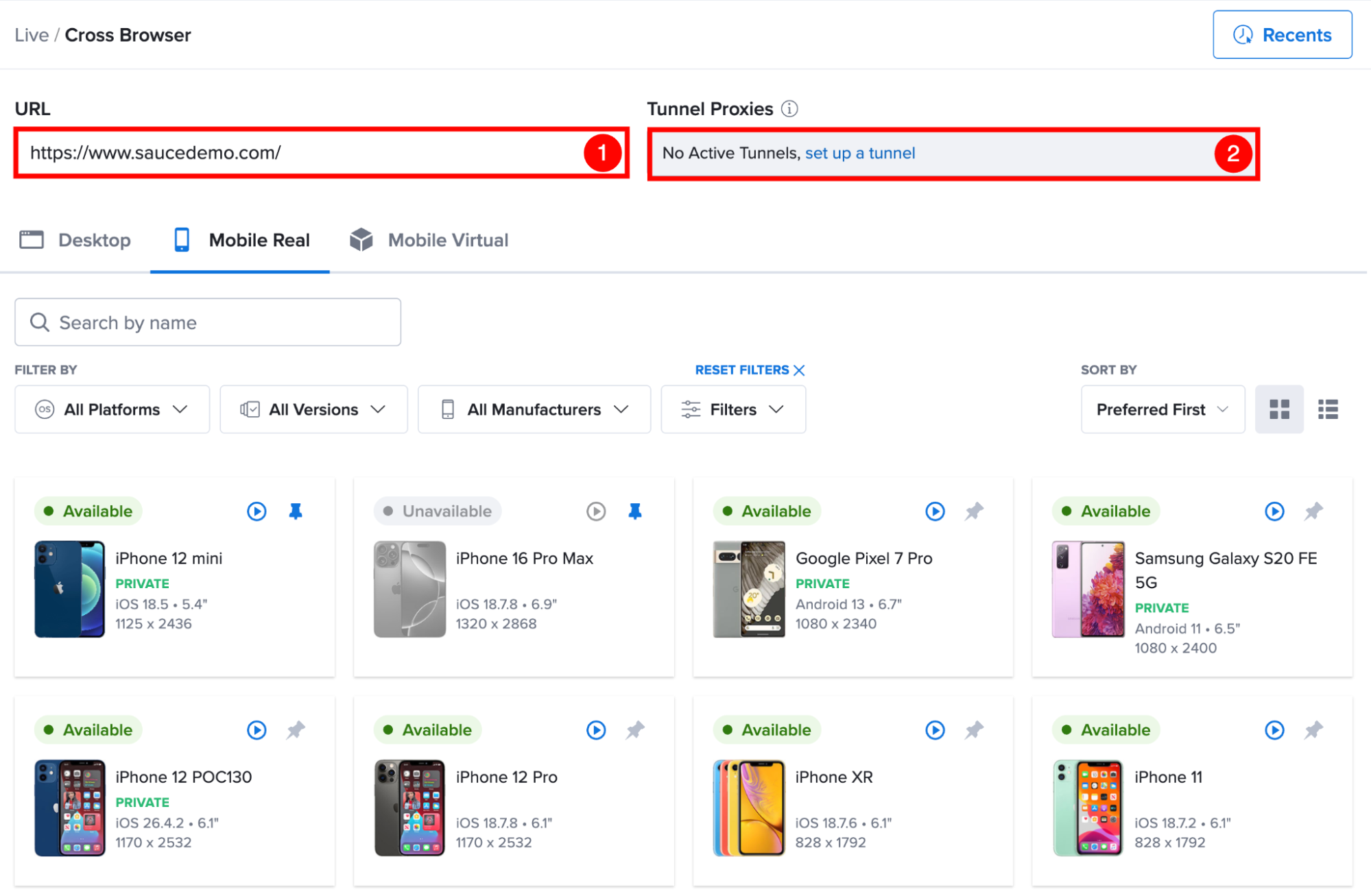Select the Samsung Galaxy S20 FE thumbnail
The width and height of the screenshot is (1371, 896).
(x=1088, y=590)
